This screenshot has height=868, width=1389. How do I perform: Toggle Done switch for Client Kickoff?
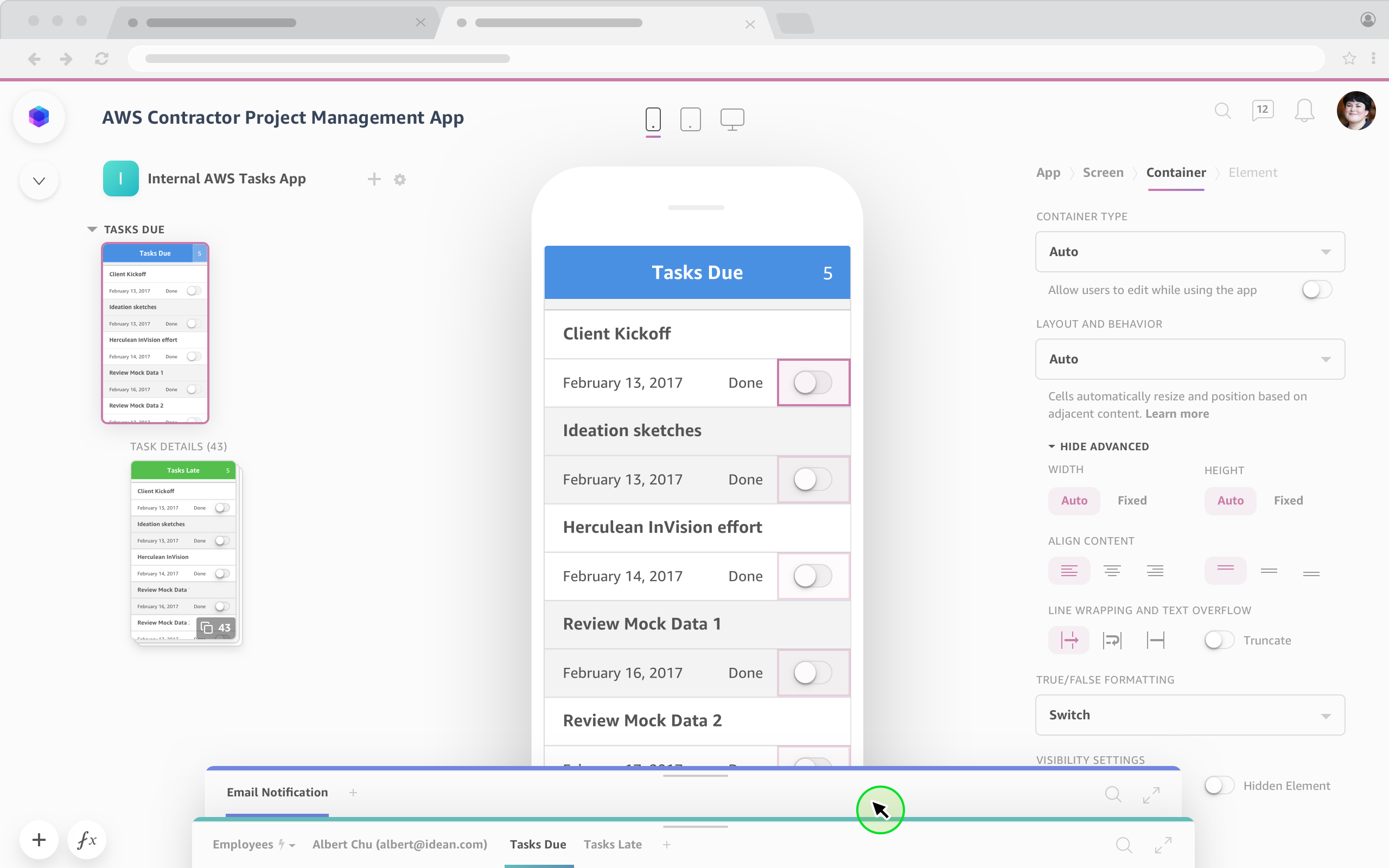pos(813,383)
